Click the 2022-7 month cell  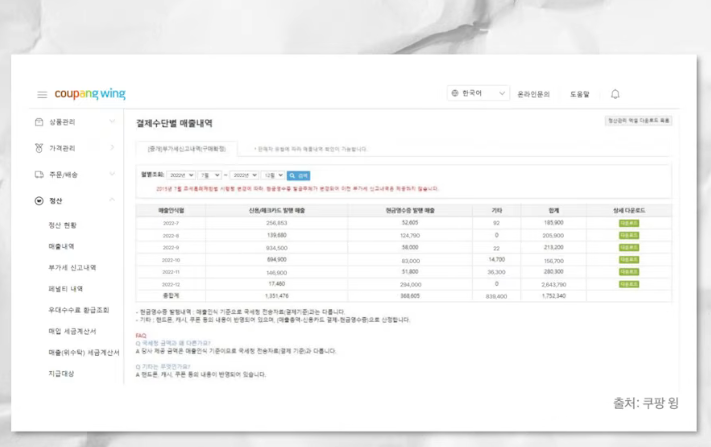click(x=171, y=223)
